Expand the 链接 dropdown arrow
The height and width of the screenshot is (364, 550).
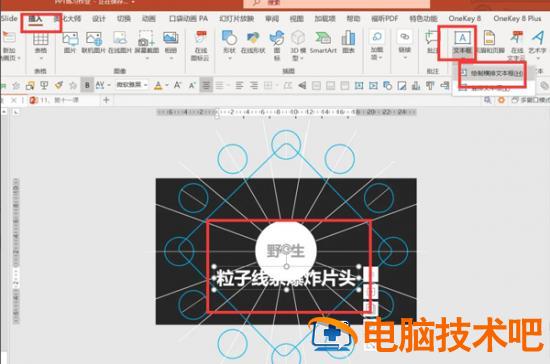pyautogui.click(x=404, y=58)
